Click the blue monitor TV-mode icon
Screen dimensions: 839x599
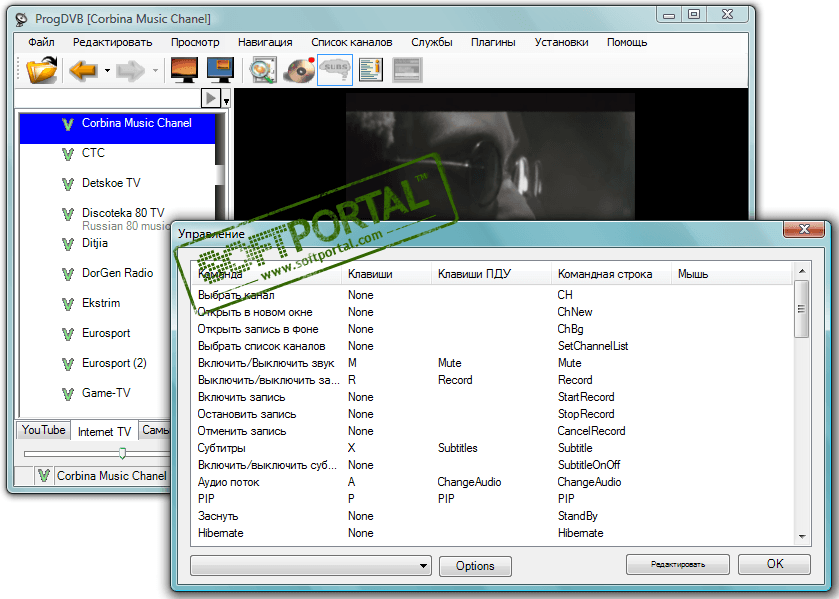[220, 70]
